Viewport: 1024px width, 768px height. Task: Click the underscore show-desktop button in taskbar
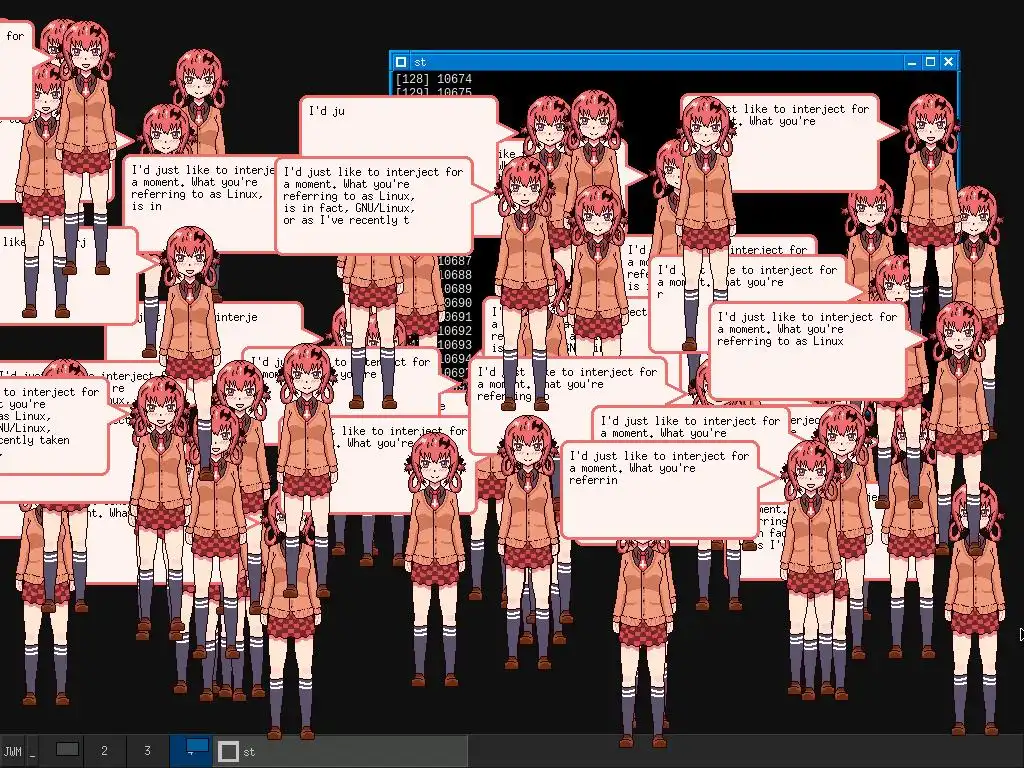(32, 751)
